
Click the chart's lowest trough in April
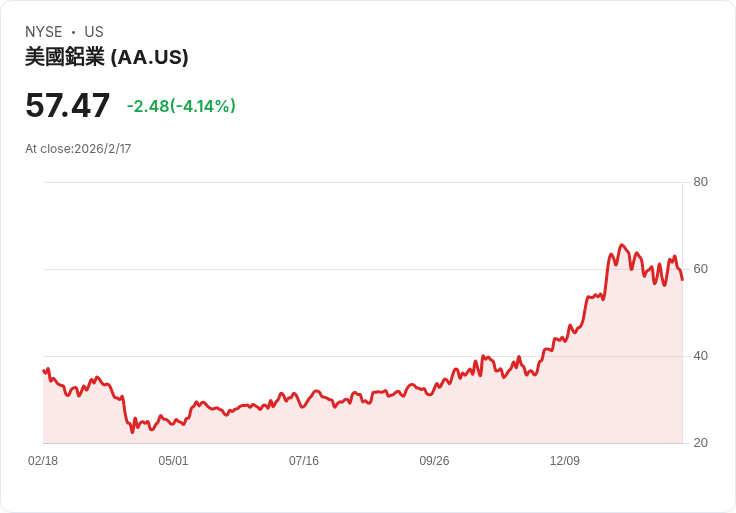click(132, 432)
